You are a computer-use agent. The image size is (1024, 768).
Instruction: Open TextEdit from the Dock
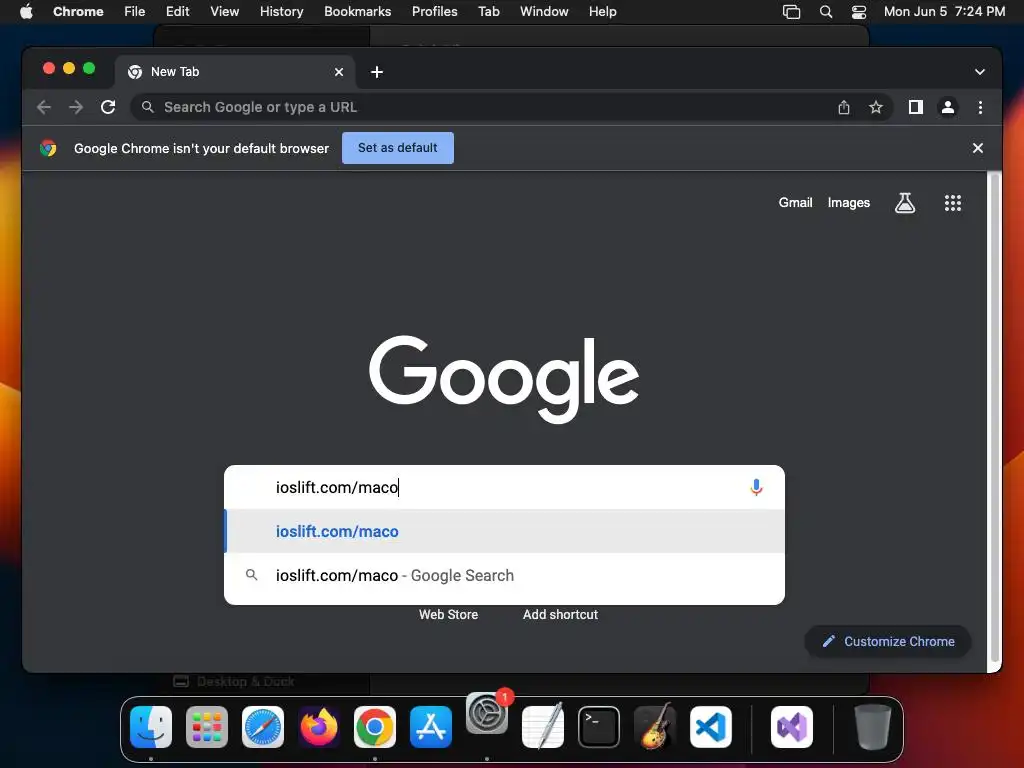tap(543, 727)
